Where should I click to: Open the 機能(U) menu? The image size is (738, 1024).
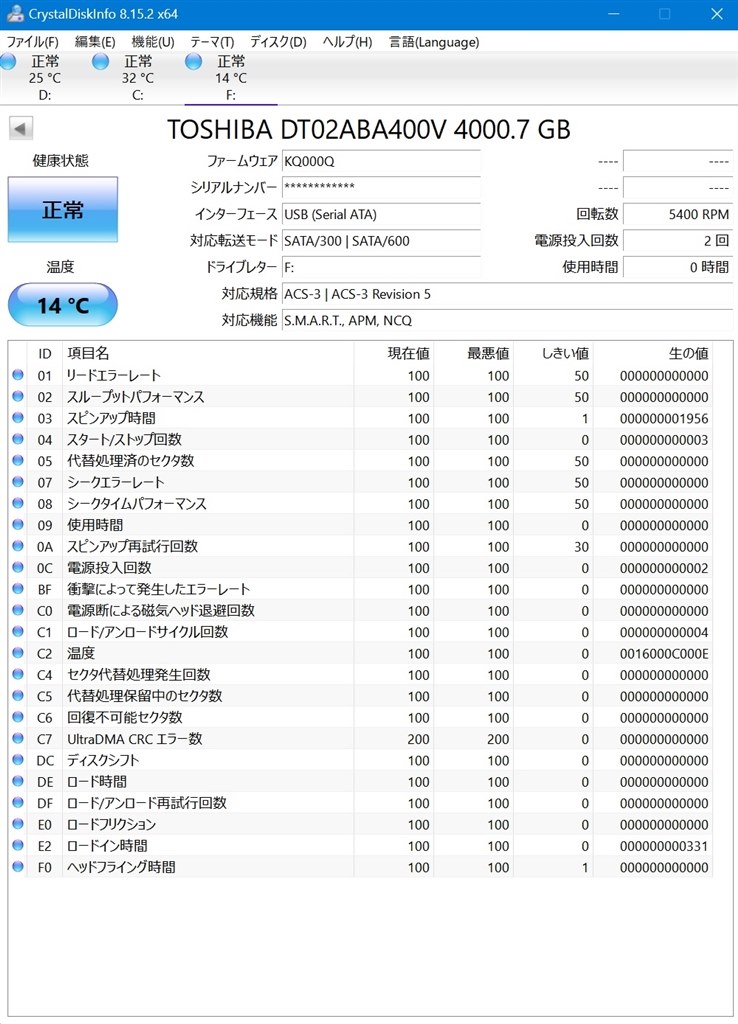pyautogui.click(x=153, y=42)
